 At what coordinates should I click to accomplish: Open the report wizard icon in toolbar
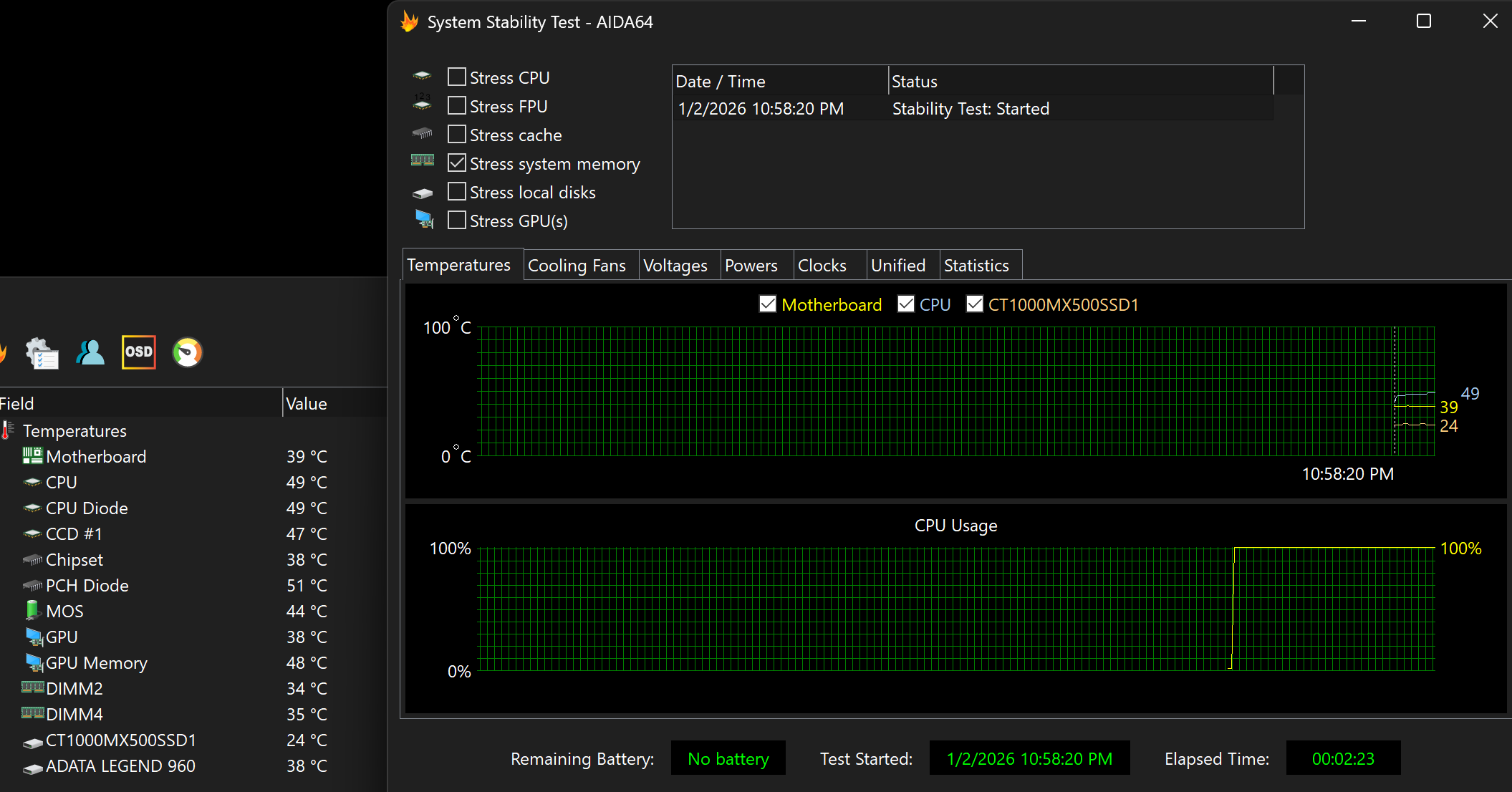click(42, 352)
